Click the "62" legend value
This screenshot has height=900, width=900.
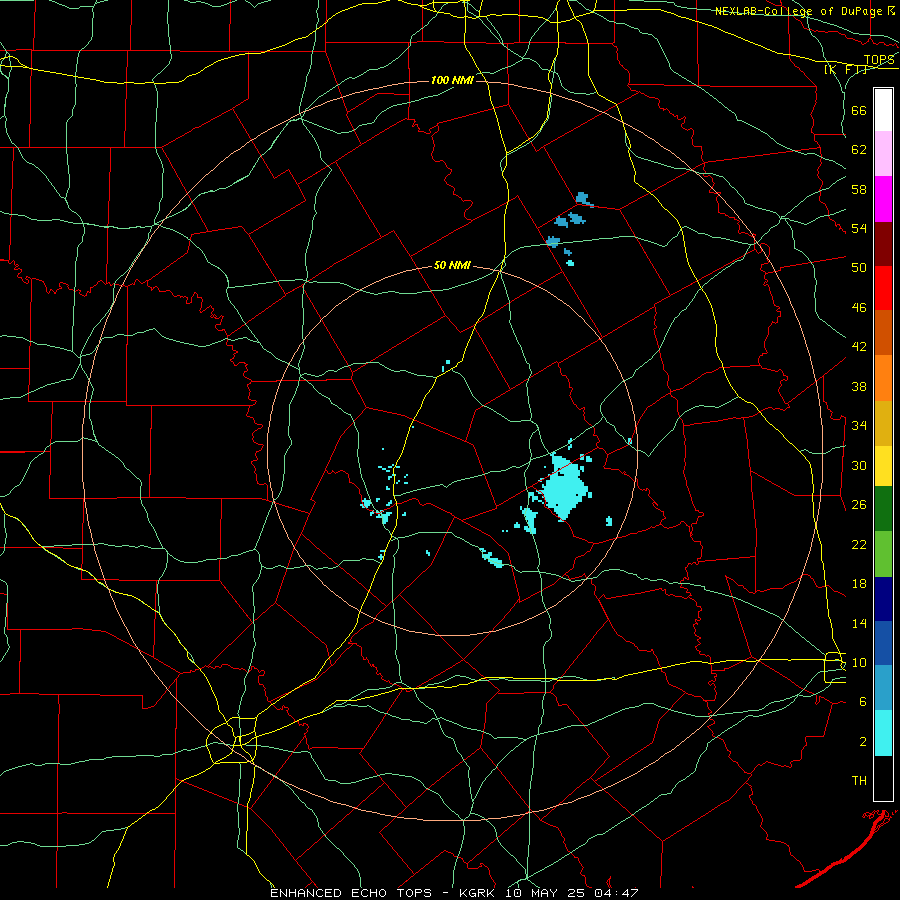859,149
